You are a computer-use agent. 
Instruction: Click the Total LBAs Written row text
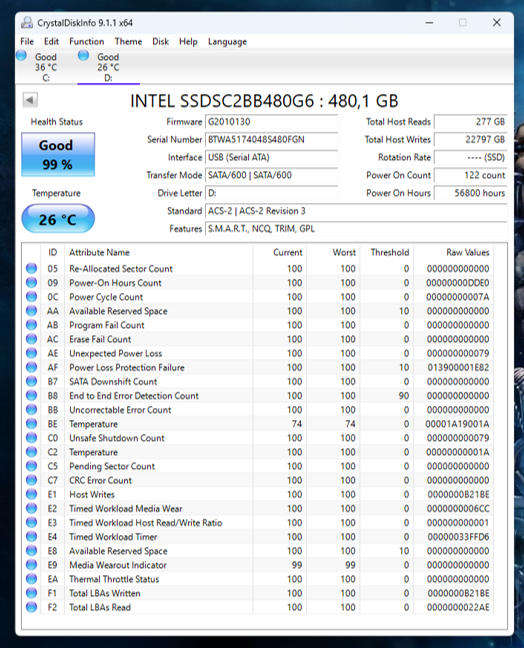tap(105, 593)
